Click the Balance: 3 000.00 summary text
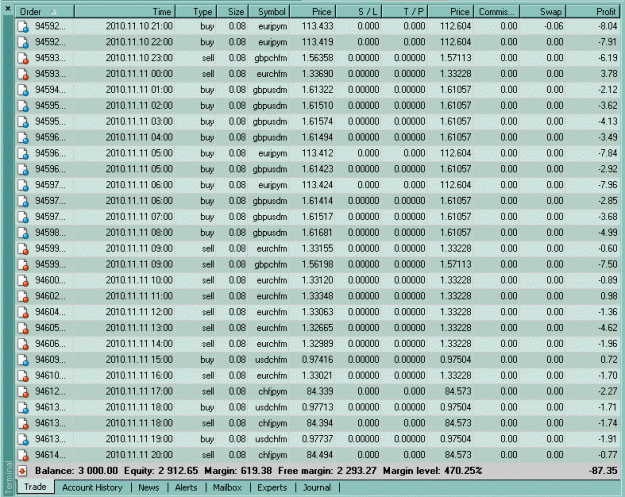Viewport: 625px width, 497px height. pyautogui.click(x=76, y=471)
